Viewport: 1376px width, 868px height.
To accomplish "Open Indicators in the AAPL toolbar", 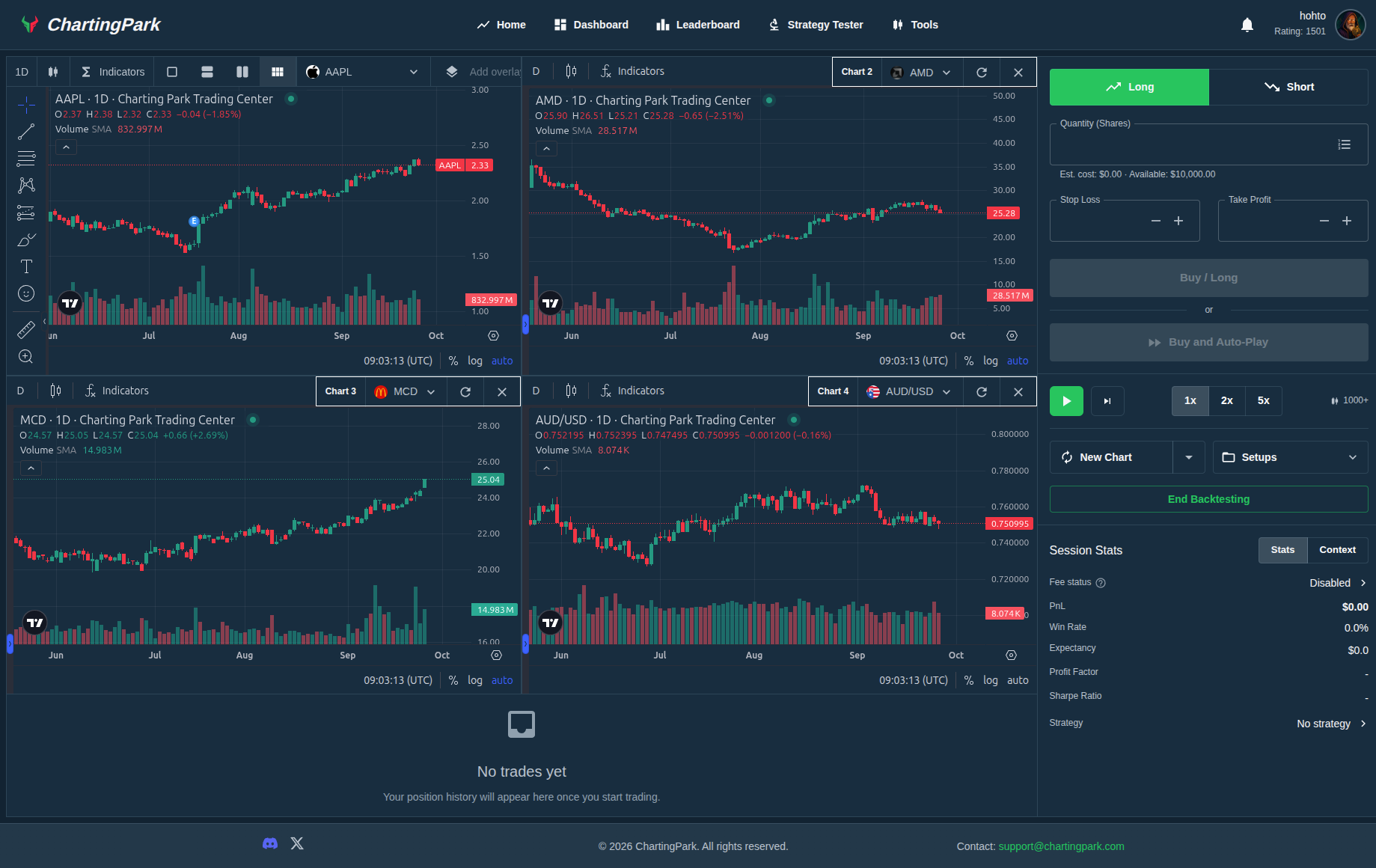I will [x=112, y=72].
